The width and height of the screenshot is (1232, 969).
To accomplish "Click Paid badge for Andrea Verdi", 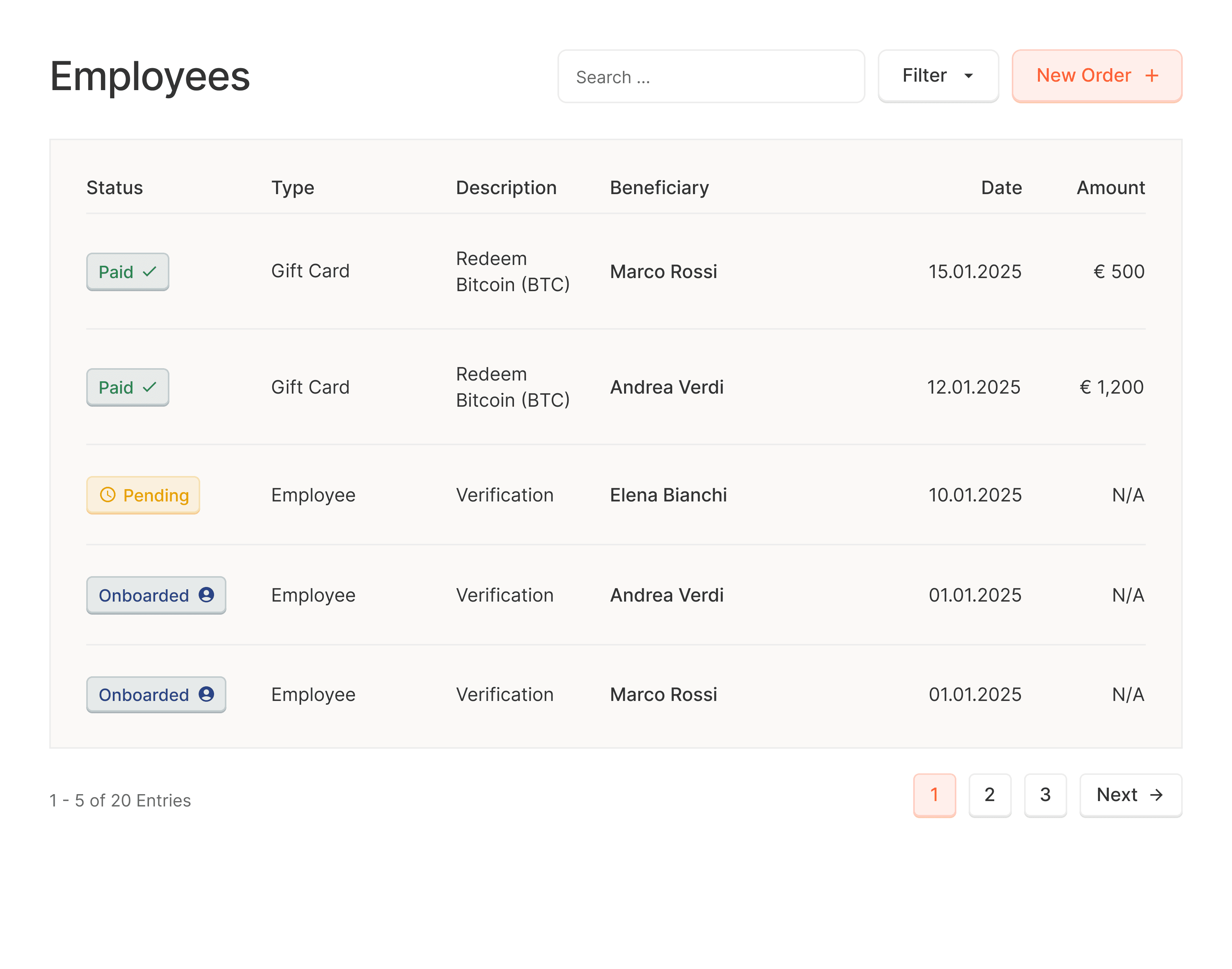I will point(127,387).
